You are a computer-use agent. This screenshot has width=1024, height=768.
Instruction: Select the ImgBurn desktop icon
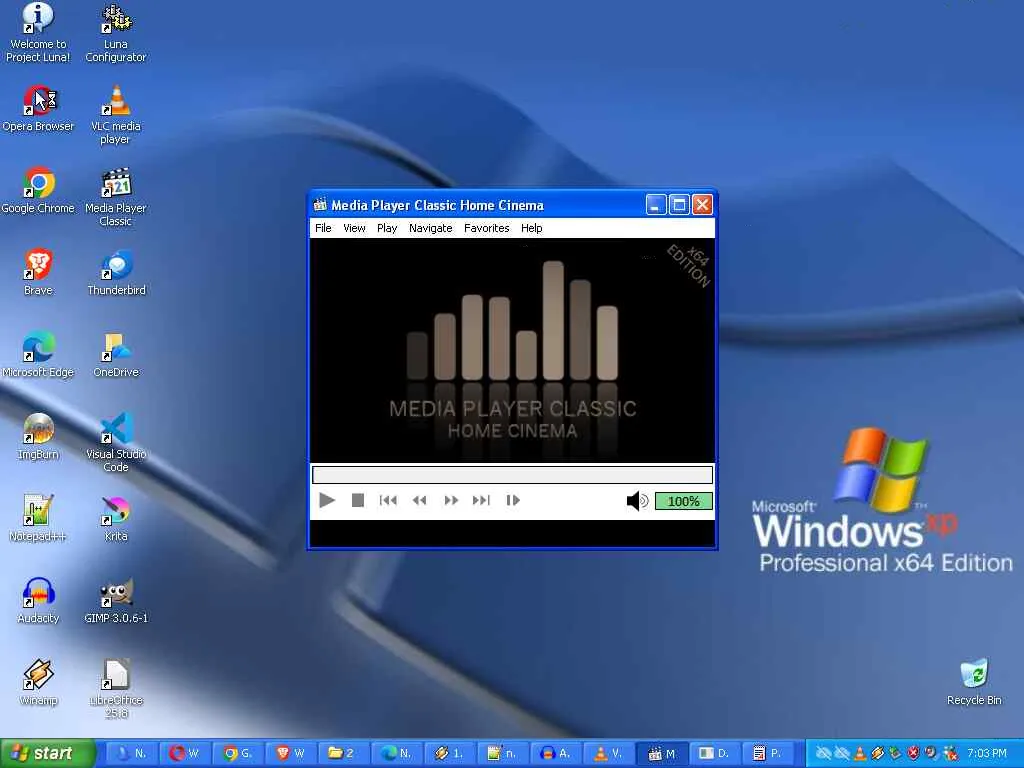[38, 436]
